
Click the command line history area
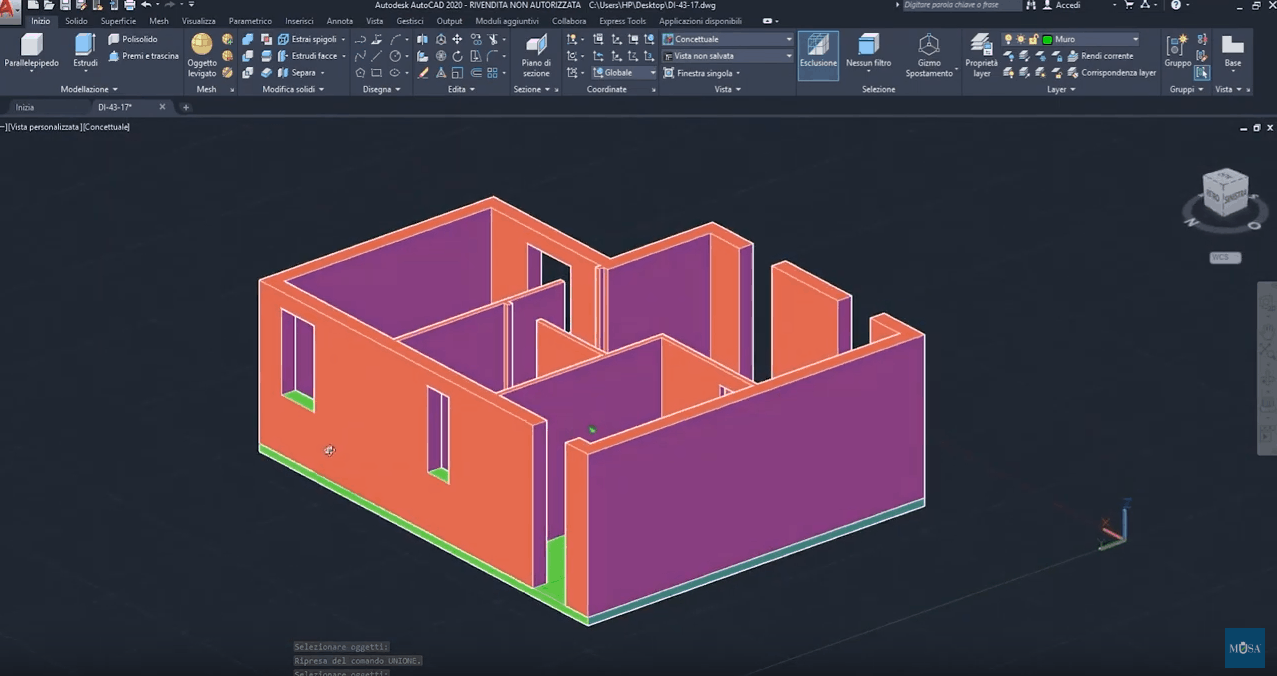[x=357, y=659]
